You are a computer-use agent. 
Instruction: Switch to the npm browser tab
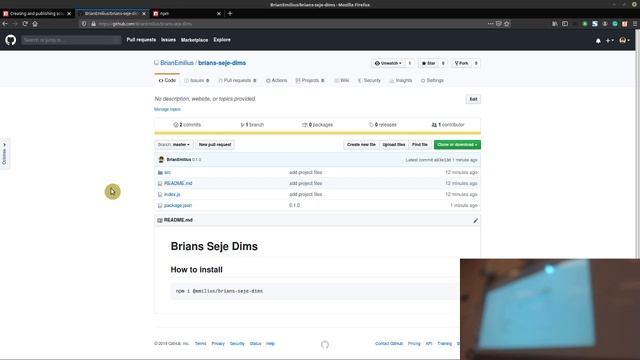pos(187,13)
